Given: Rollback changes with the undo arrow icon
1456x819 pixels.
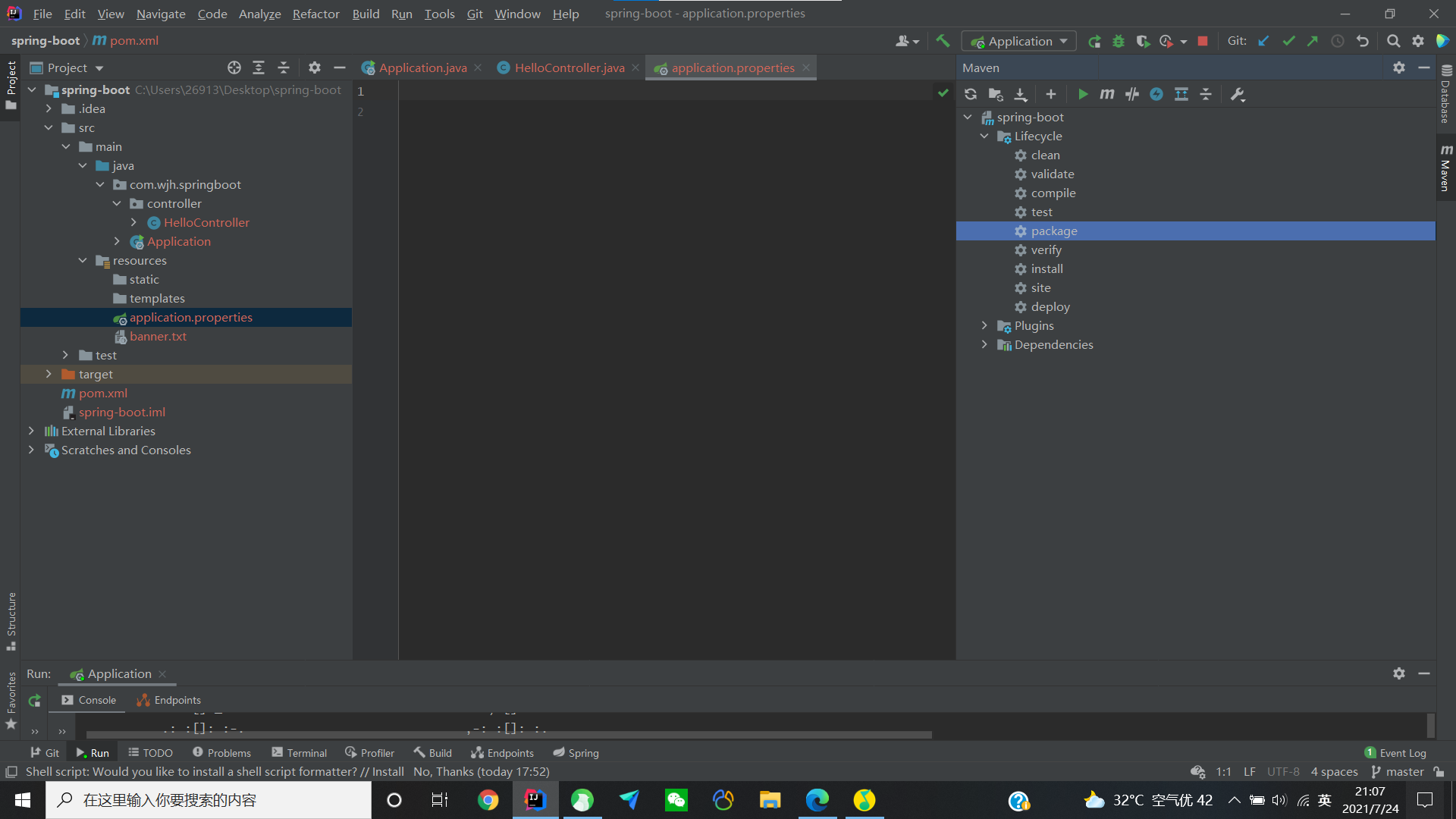Looking at the screenshot, I should [x=1363, y=41].
